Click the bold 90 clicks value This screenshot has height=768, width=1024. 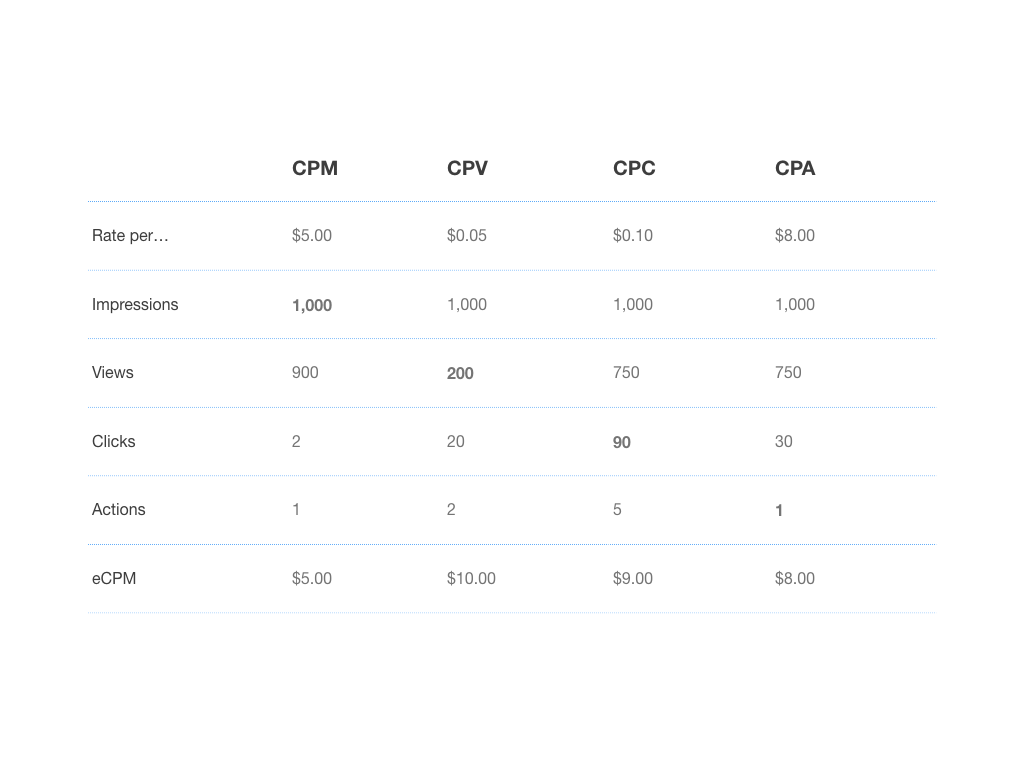click(x=621, y=442)
